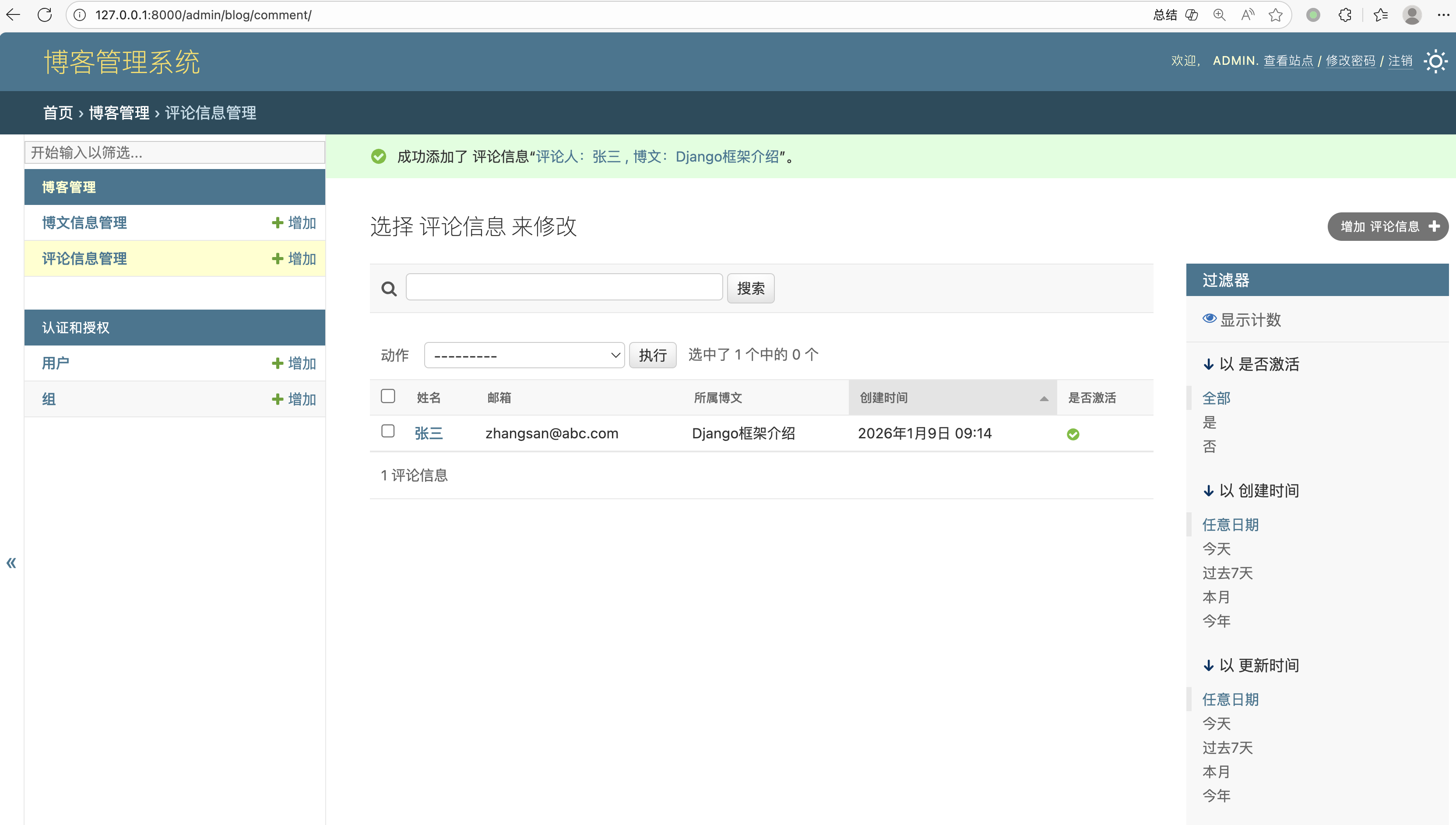
Task: Click the 增加 评论信息 button
Action: pos(1387,227)
